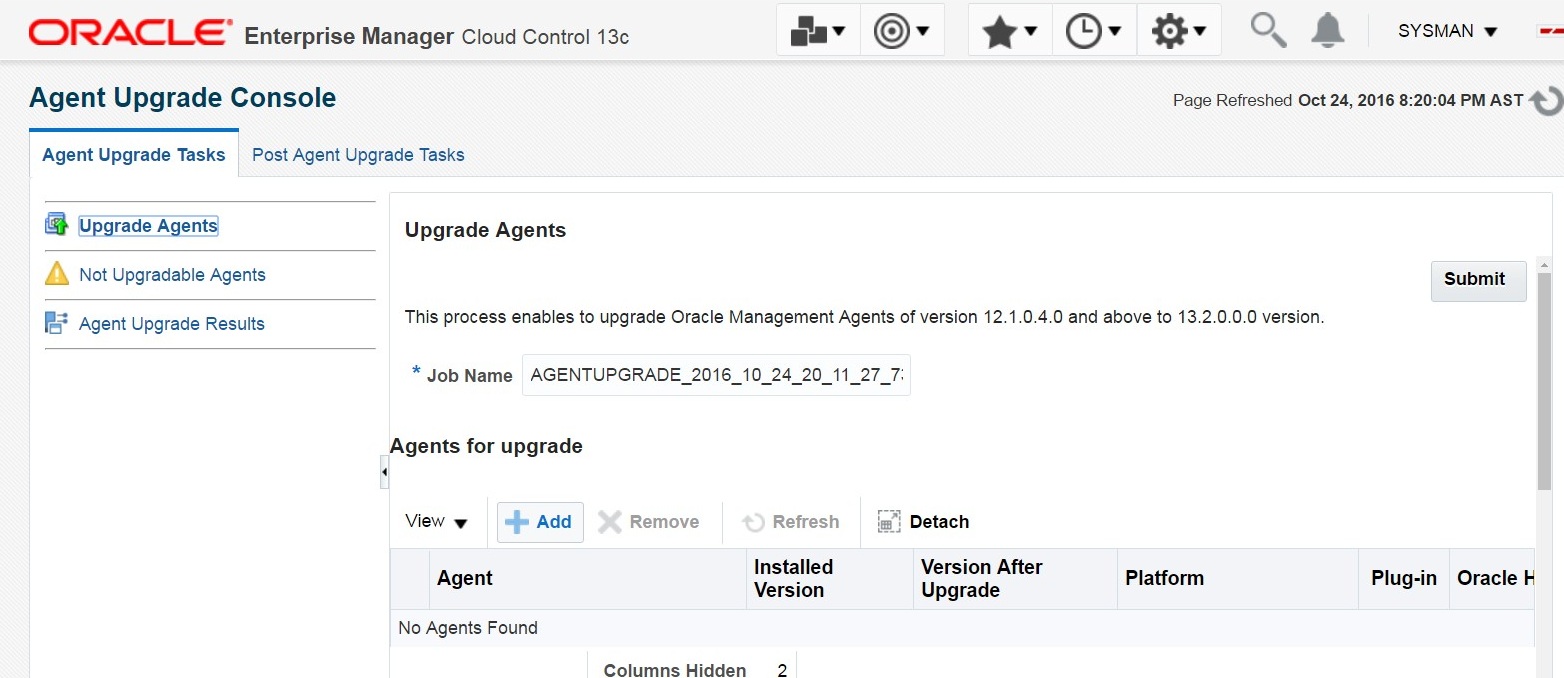The width and height of the screenshot is (1564, 678).
Task: Open the Not Upgradable Agents link
Action: [x=172, y=275]
